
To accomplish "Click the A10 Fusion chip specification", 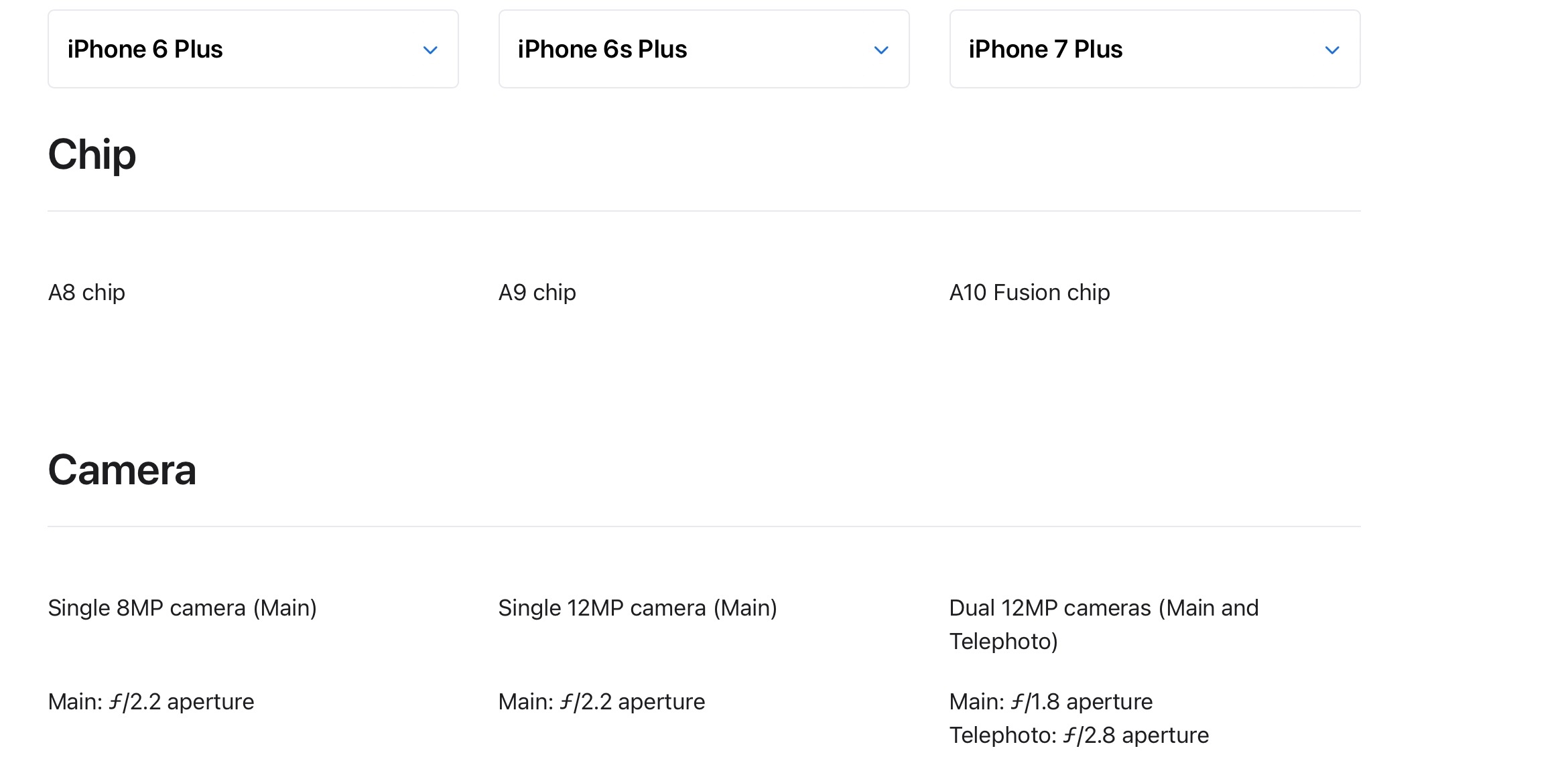I will click(1029, 293).
